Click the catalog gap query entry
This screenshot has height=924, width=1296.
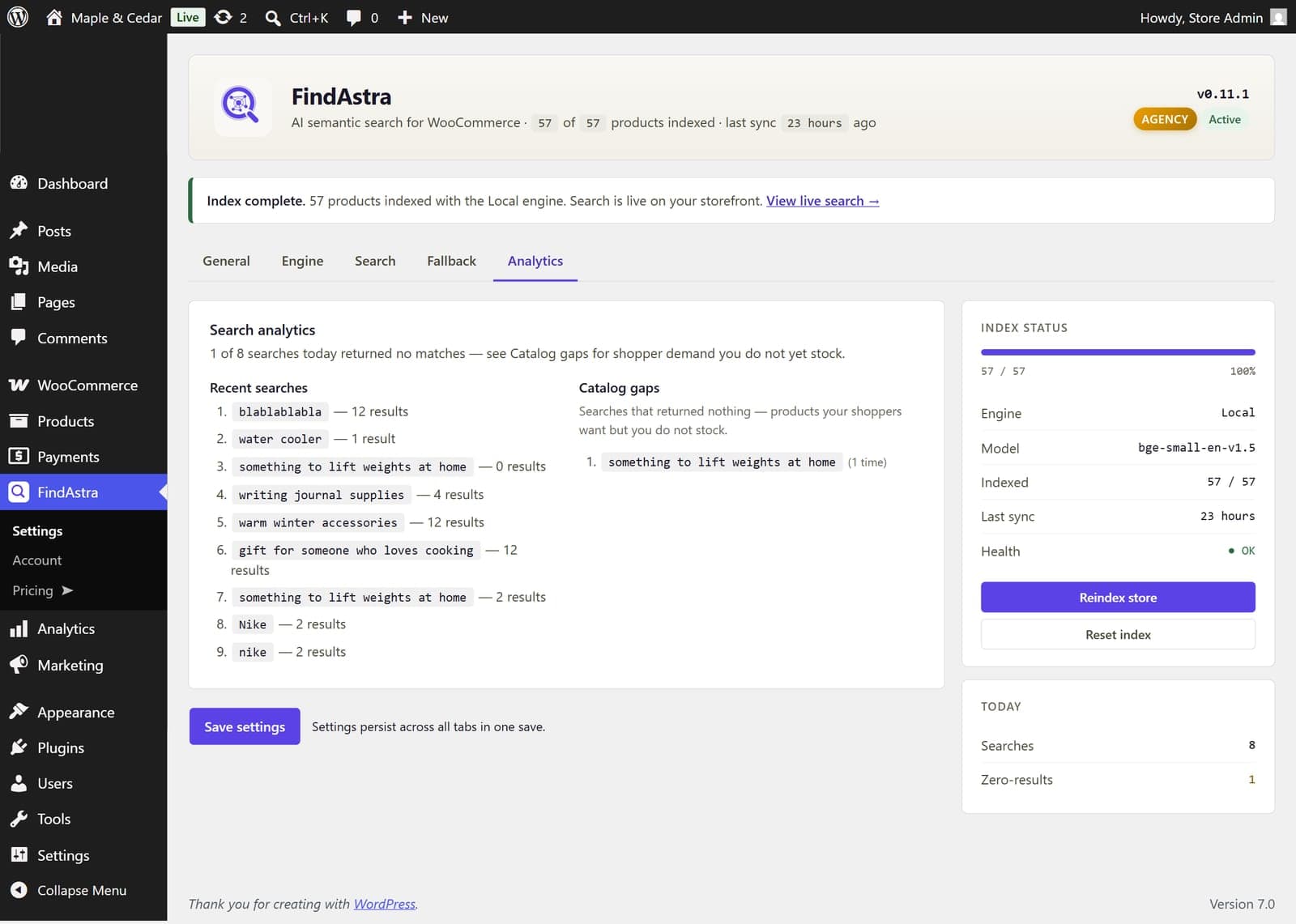coord(722,462)
